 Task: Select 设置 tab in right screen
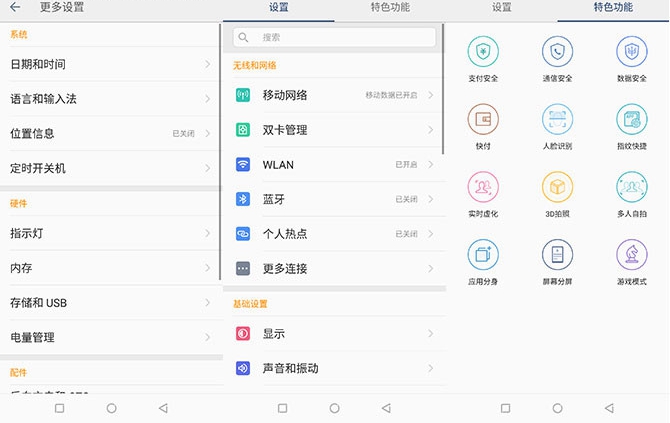(x=502, y=8)
